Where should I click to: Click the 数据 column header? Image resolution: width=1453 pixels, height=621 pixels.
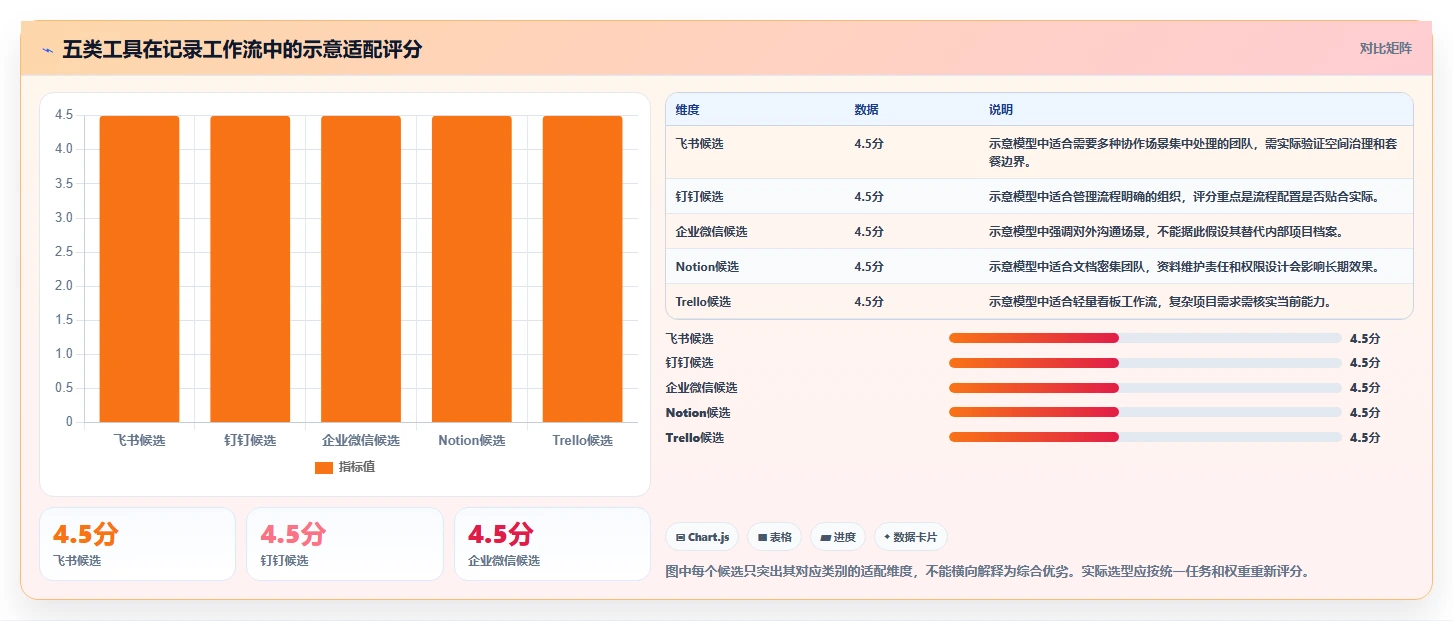coord(866,110)
